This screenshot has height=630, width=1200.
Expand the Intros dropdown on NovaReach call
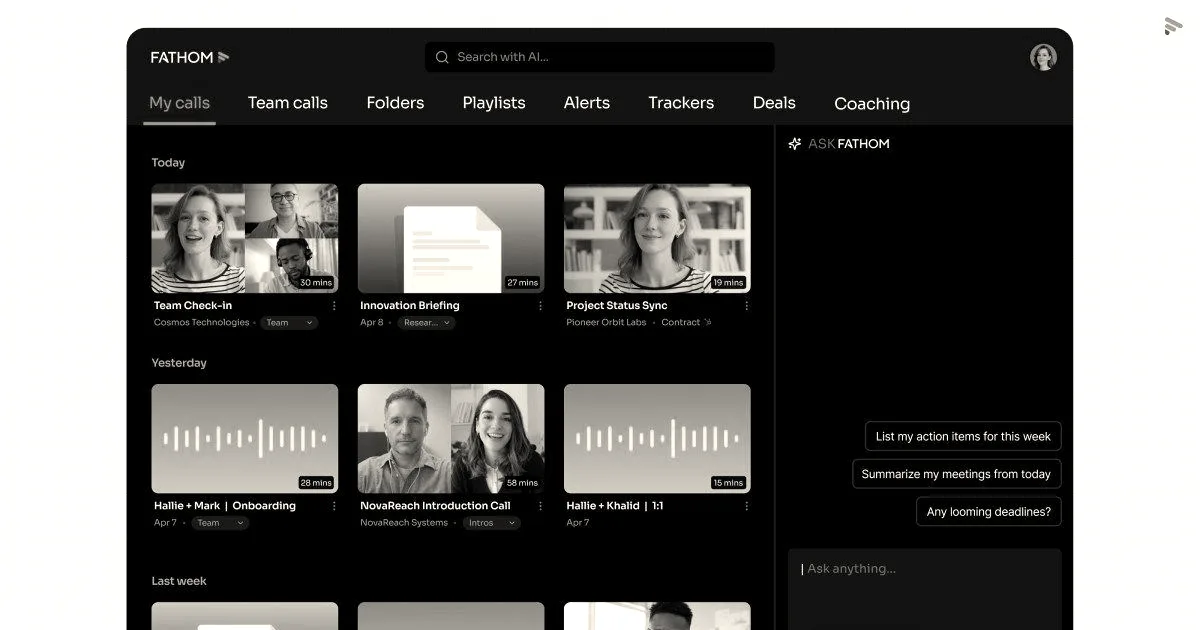click(x=492, y=523)
